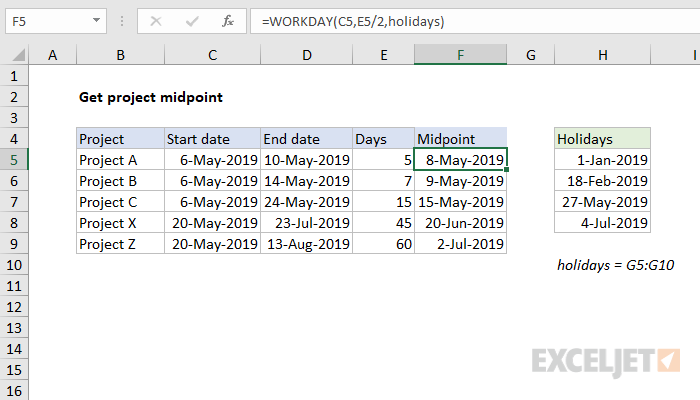The width and height of the screenshot is (700, 400).
Task: Click the Name Box showing F5
Action: 56,21
